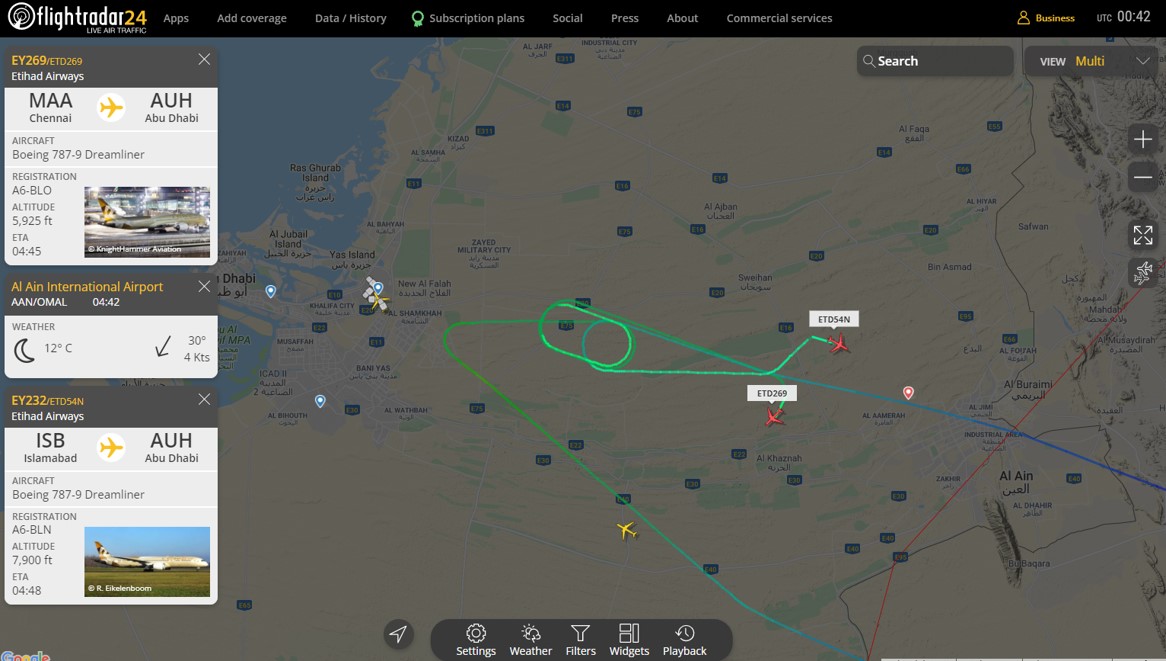The image size is (1166, 661).
Task: Select the ETD54N aircraft on map
Action: [x=839, y=344]
